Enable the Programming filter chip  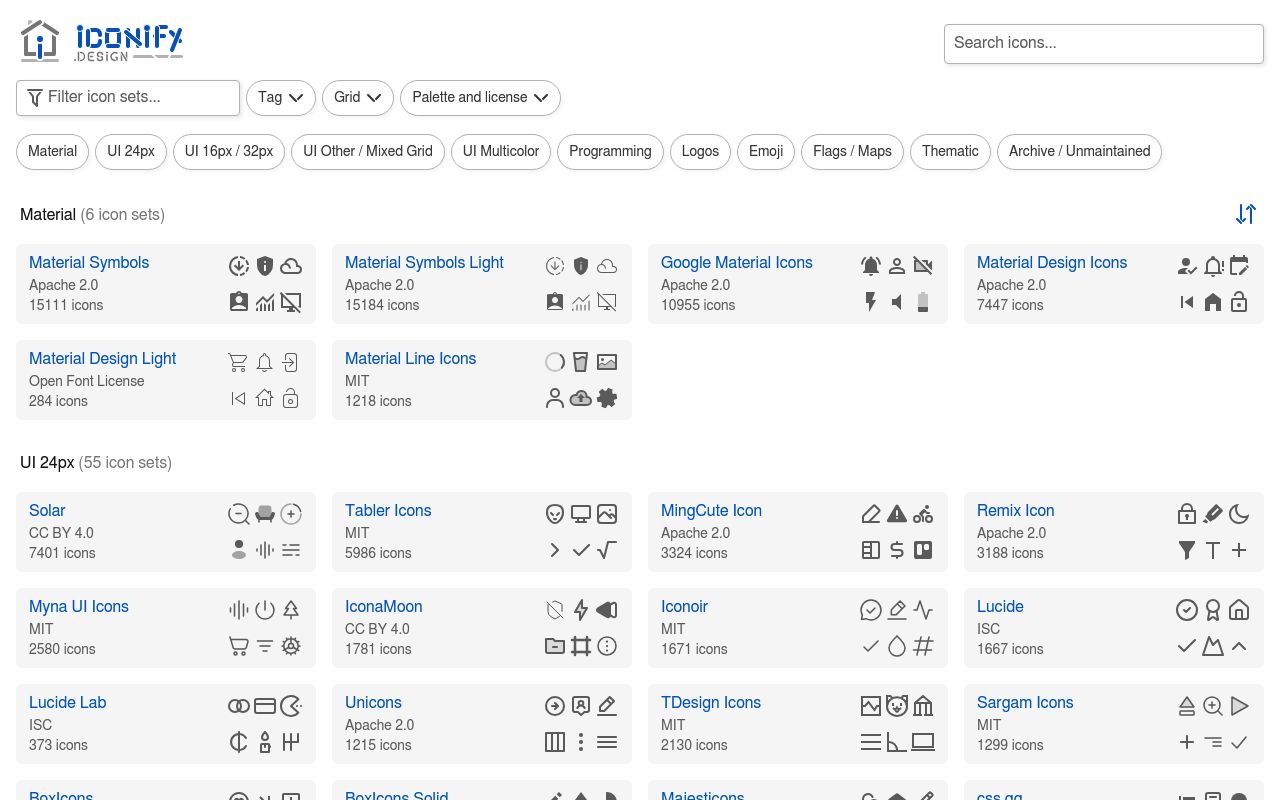610,151
